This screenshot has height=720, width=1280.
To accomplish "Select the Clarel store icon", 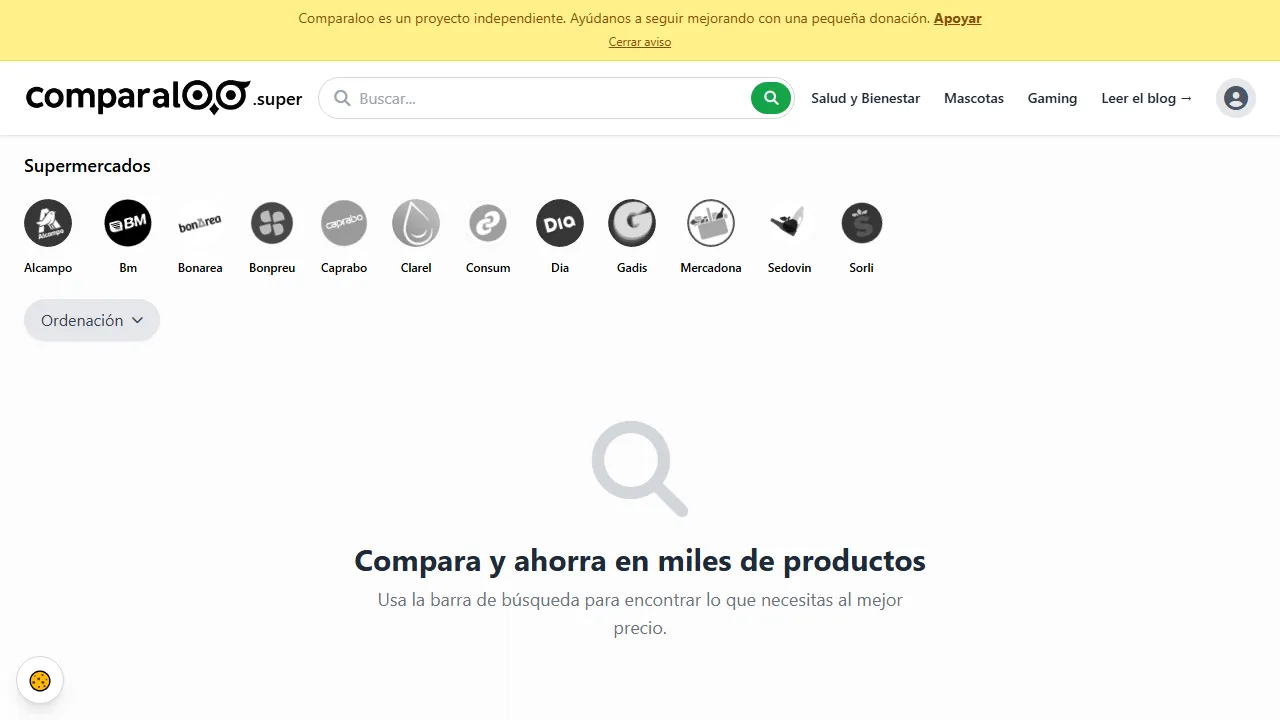I will click(415, 222).
